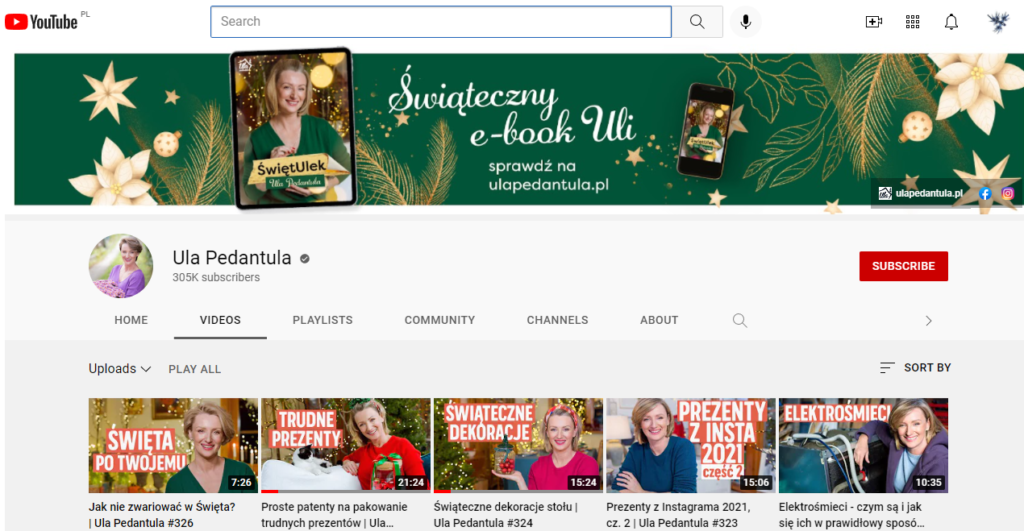1024x531 pixels.
Task: Select the Videos tab
Action: coord(220,320)
